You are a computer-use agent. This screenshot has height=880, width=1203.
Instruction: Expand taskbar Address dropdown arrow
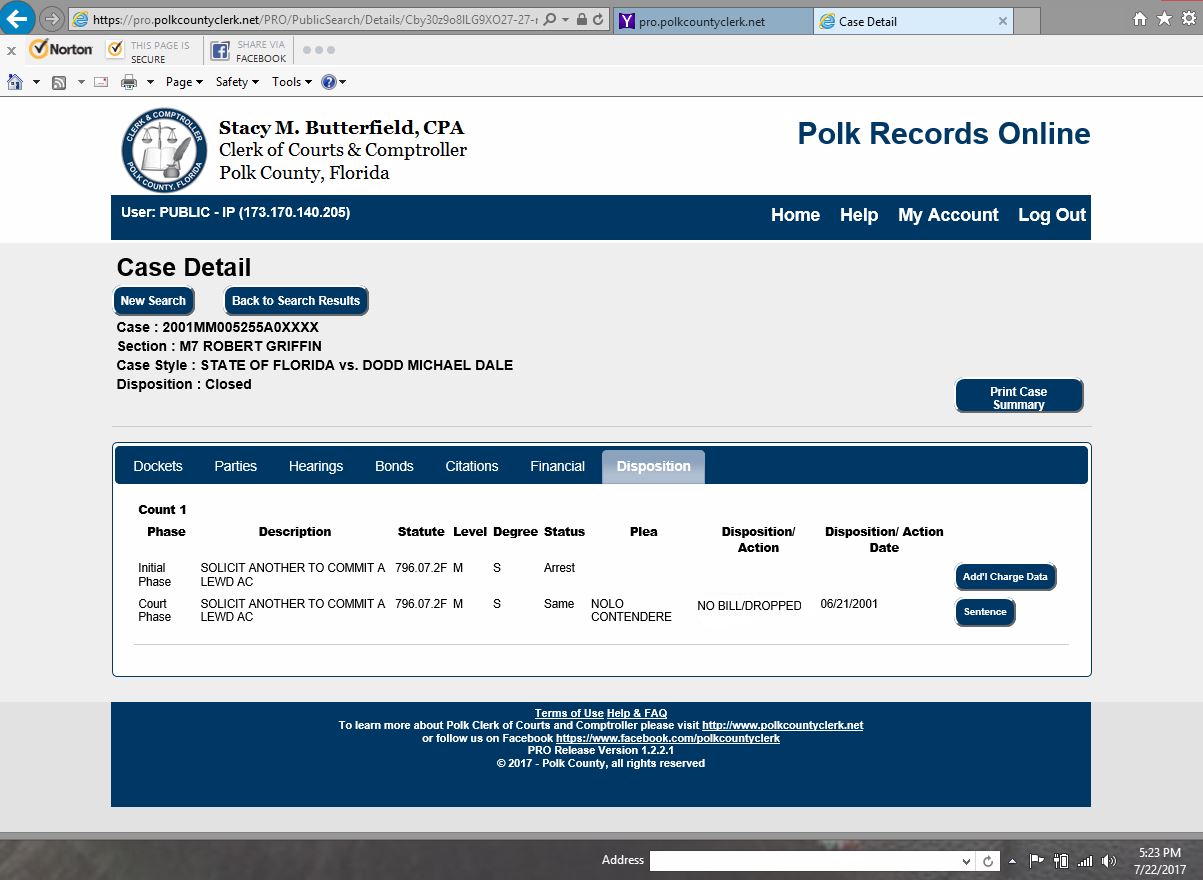coord(966,861)
